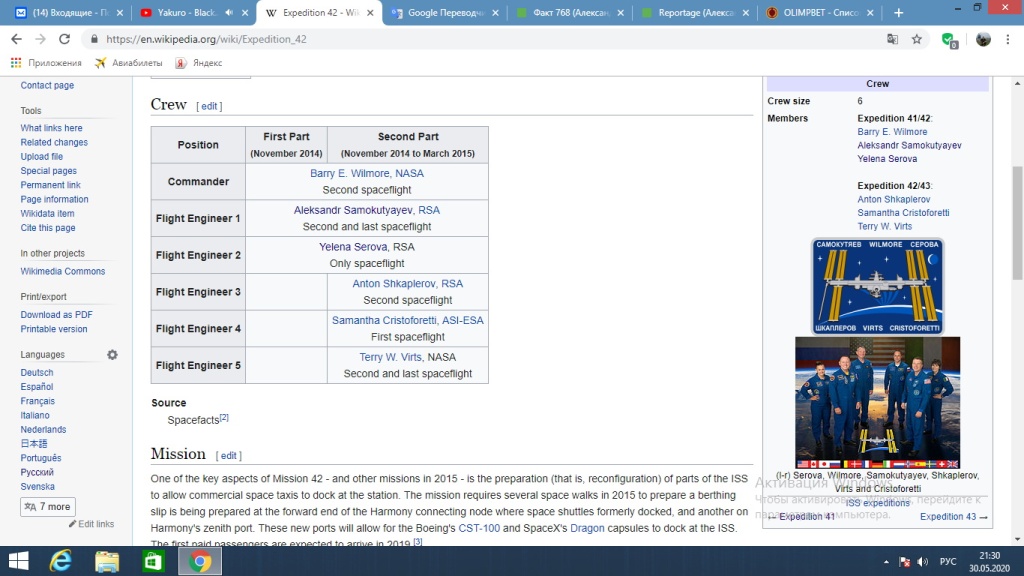Edit the Mission section
This screenshot has height=576, width=1024.
229,455
